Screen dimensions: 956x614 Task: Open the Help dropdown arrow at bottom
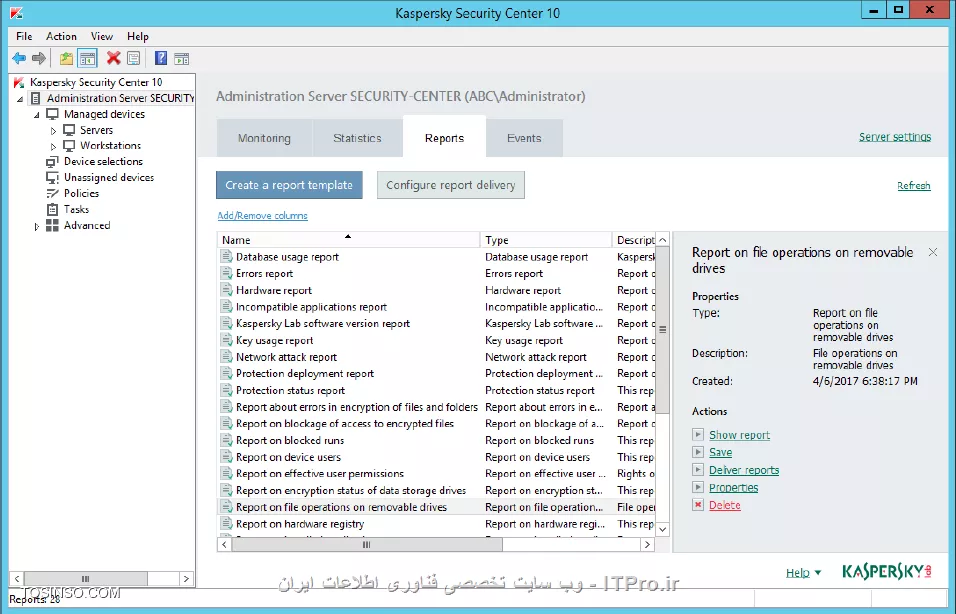coord(818,573)
